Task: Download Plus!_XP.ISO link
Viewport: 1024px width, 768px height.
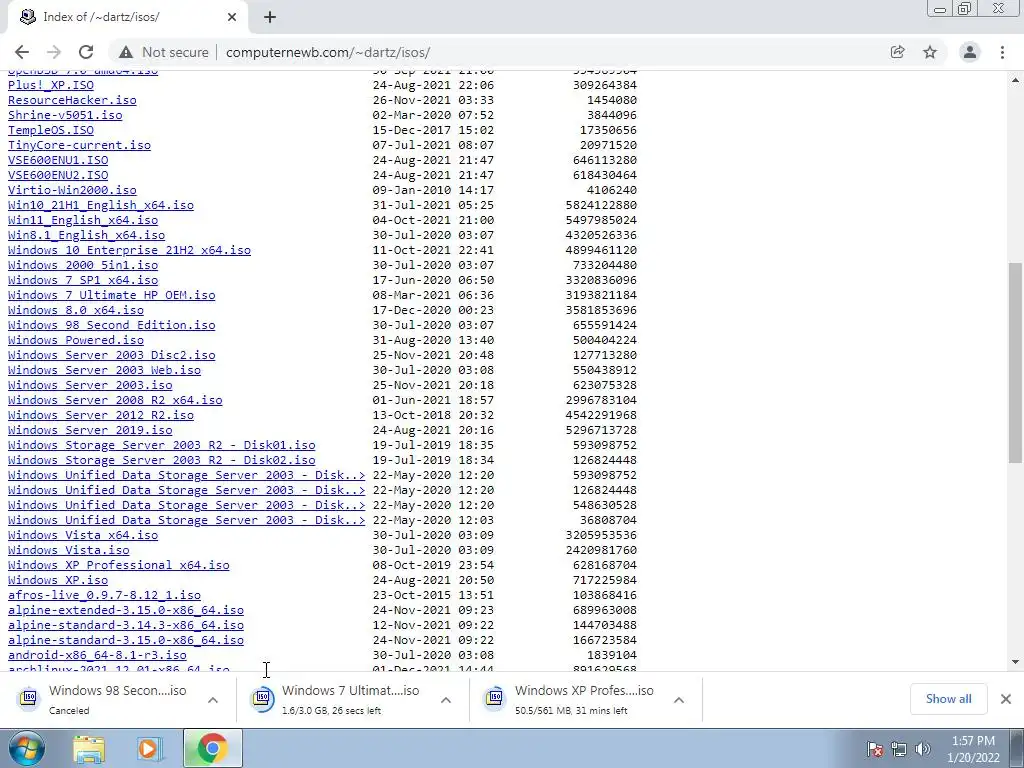Action: (51, 85)
